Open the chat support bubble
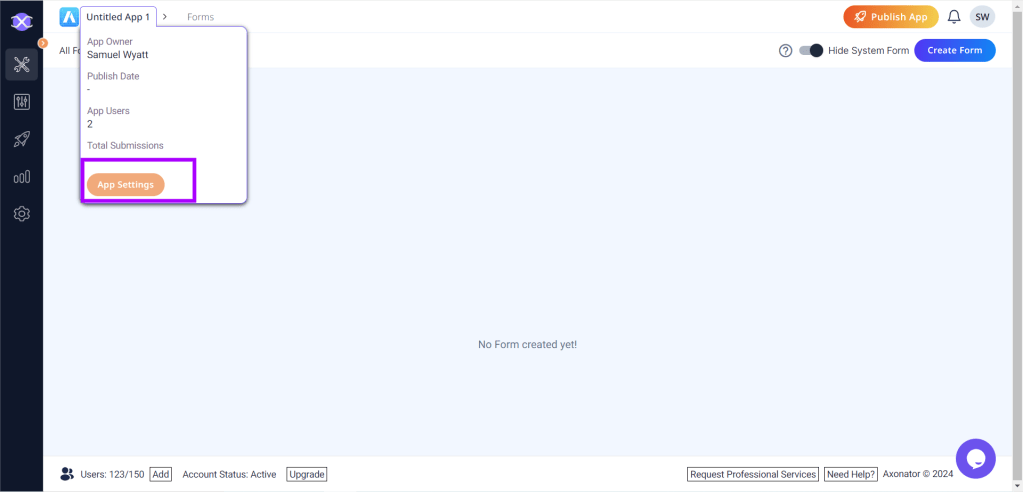This screenshot has height=492, width=1023. (975, 458)
